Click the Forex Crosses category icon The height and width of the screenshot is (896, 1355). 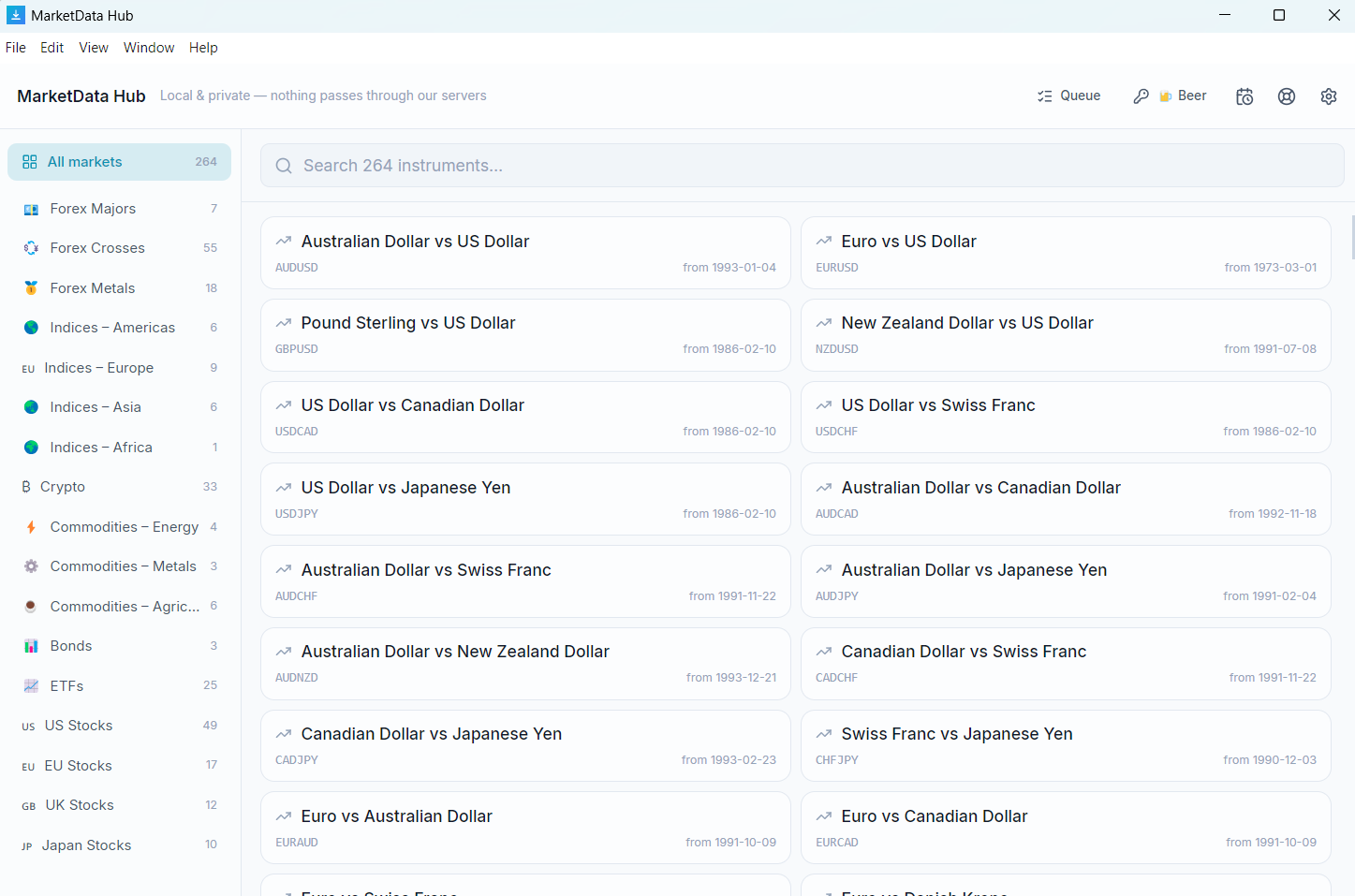(31, 248)
